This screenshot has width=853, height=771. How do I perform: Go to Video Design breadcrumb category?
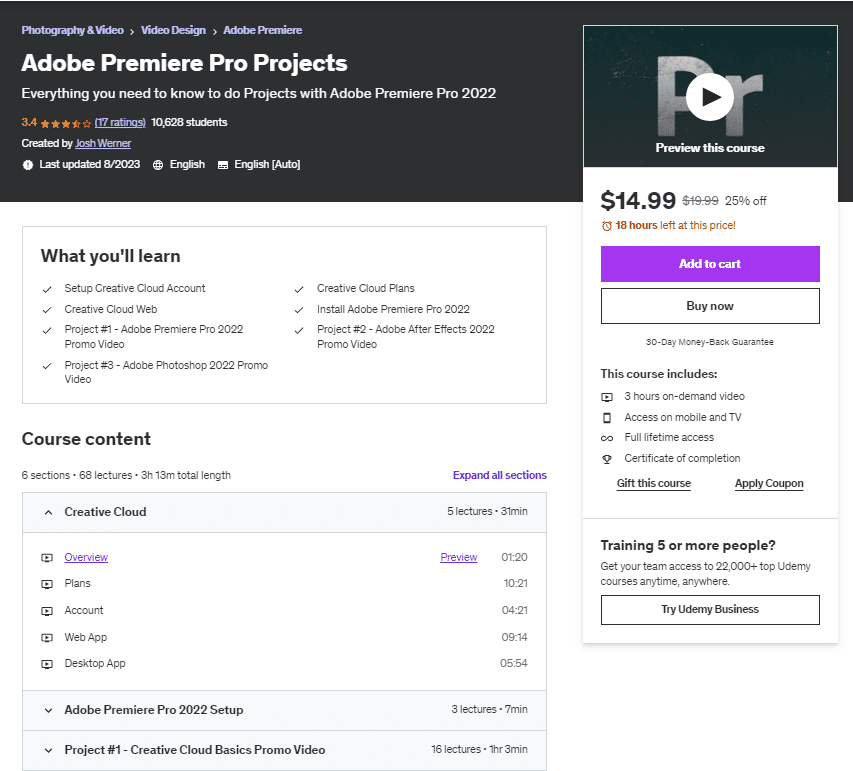pos(173,30)
